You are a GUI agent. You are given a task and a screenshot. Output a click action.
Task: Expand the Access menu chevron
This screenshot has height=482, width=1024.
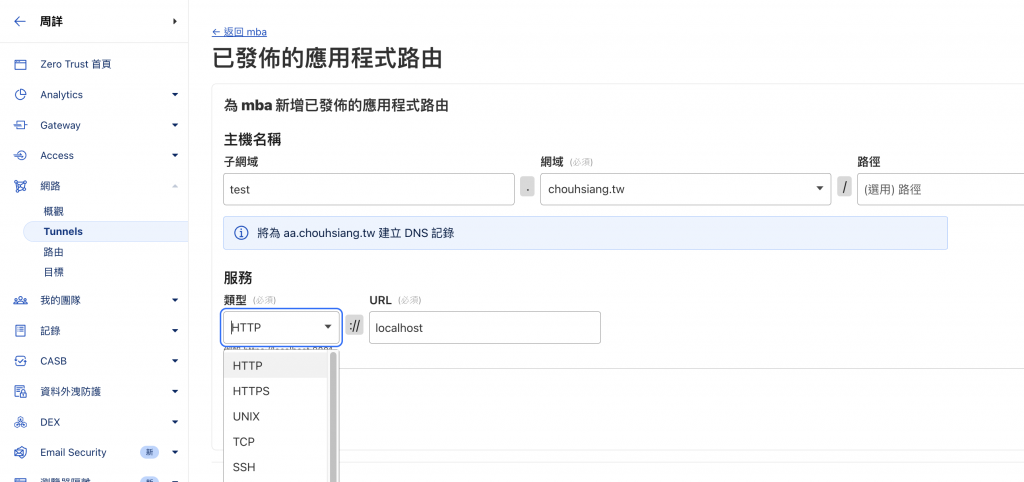[175, 155]
